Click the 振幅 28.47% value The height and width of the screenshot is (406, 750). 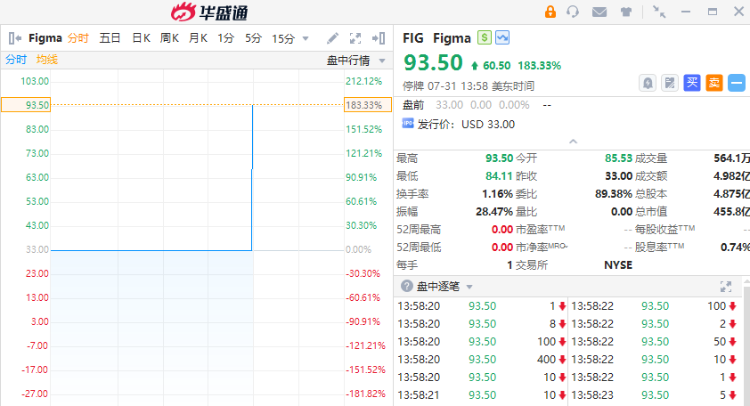pos(494,211)
